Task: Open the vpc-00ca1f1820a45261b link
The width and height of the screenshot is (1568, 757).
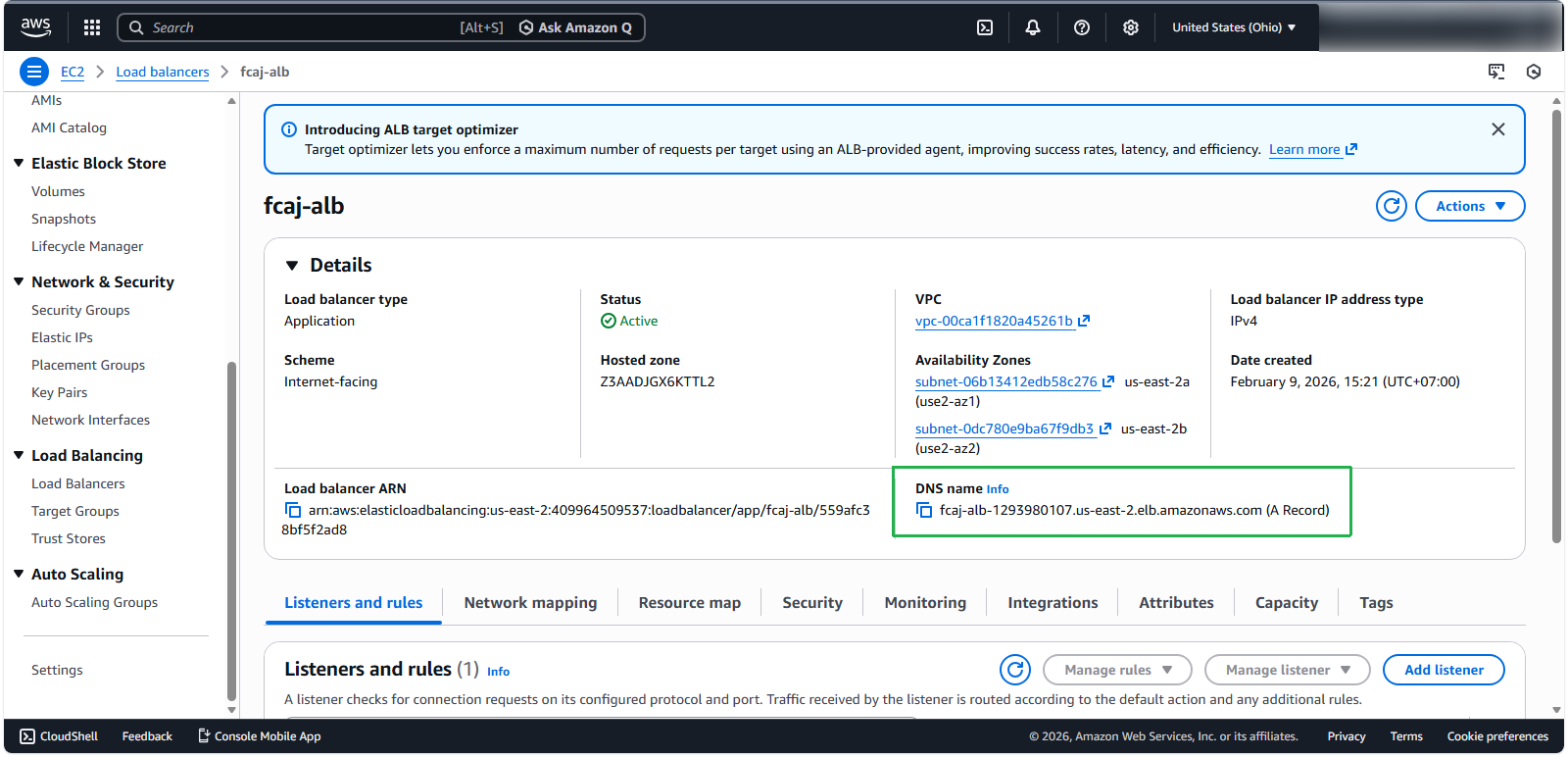Action: click(994, 321)
